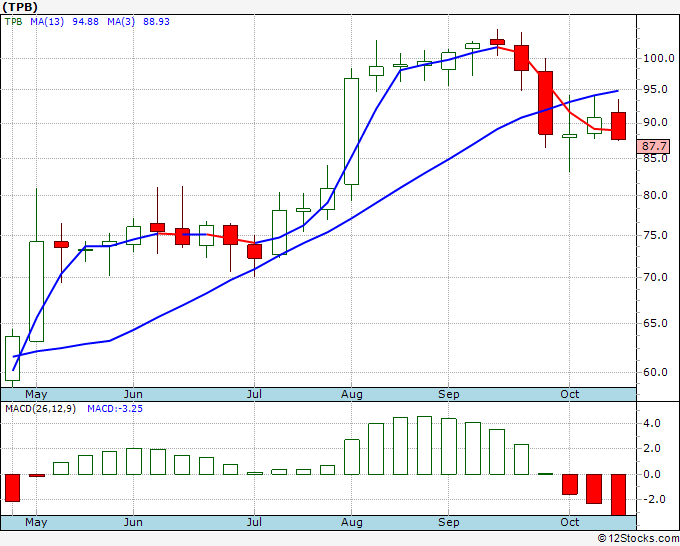Select Jul on the price chart time axis
This screenshot has height=546, width=680.
click(x=254, y=394)
